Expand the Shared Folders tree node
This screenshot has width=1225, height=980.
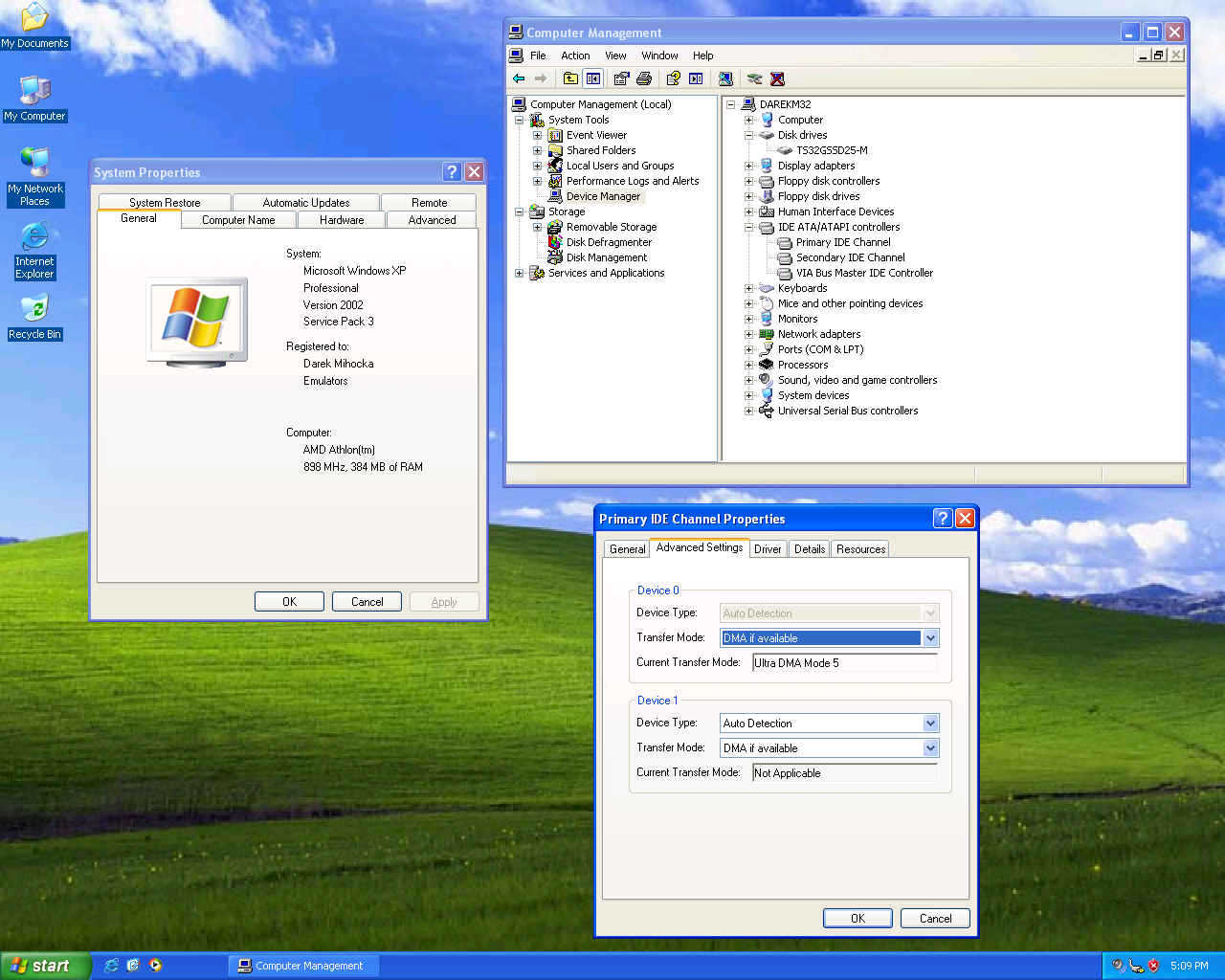click(x=537, y=150)
